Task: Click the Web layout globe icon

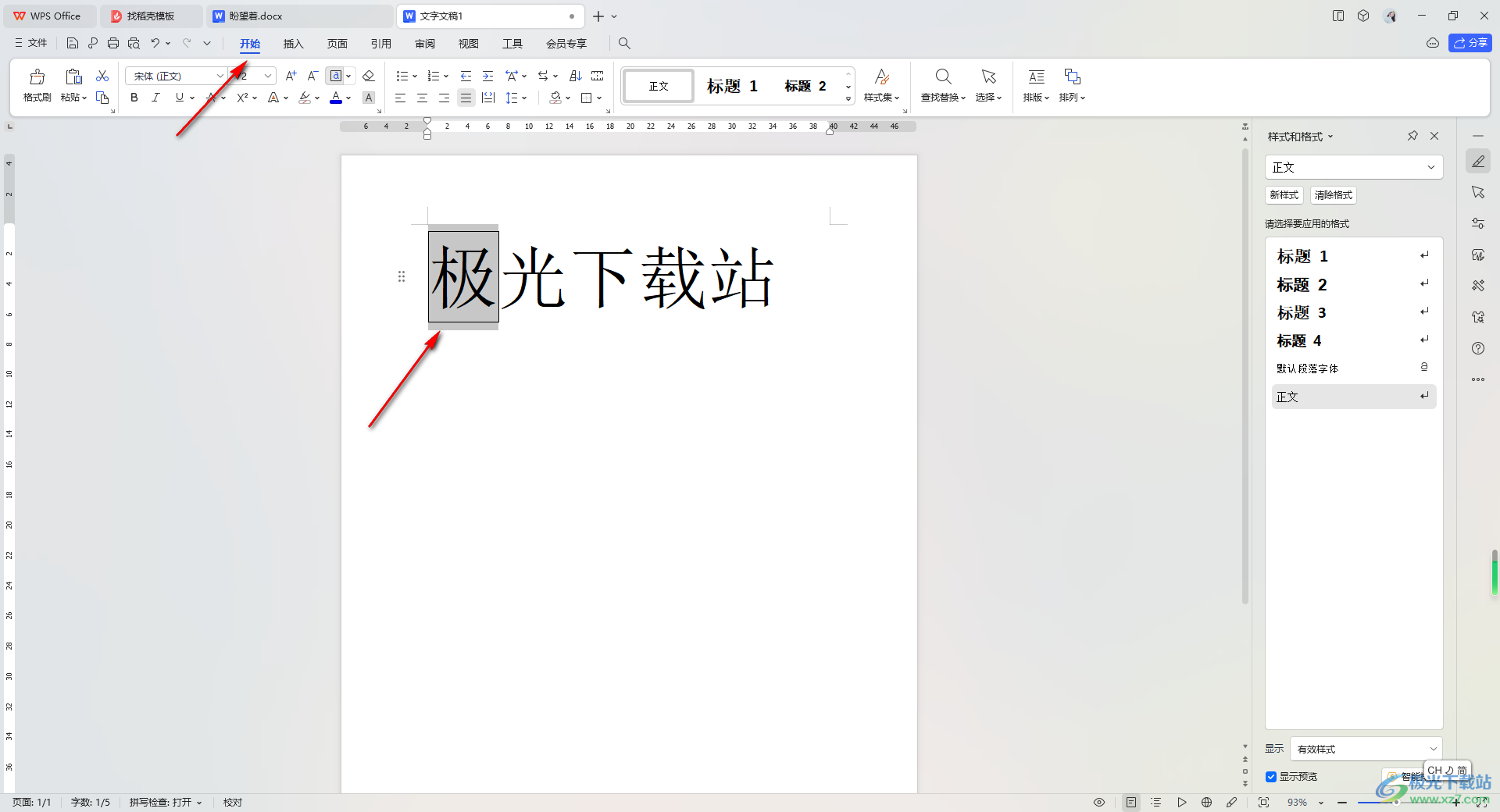Action: (1206, 802)
